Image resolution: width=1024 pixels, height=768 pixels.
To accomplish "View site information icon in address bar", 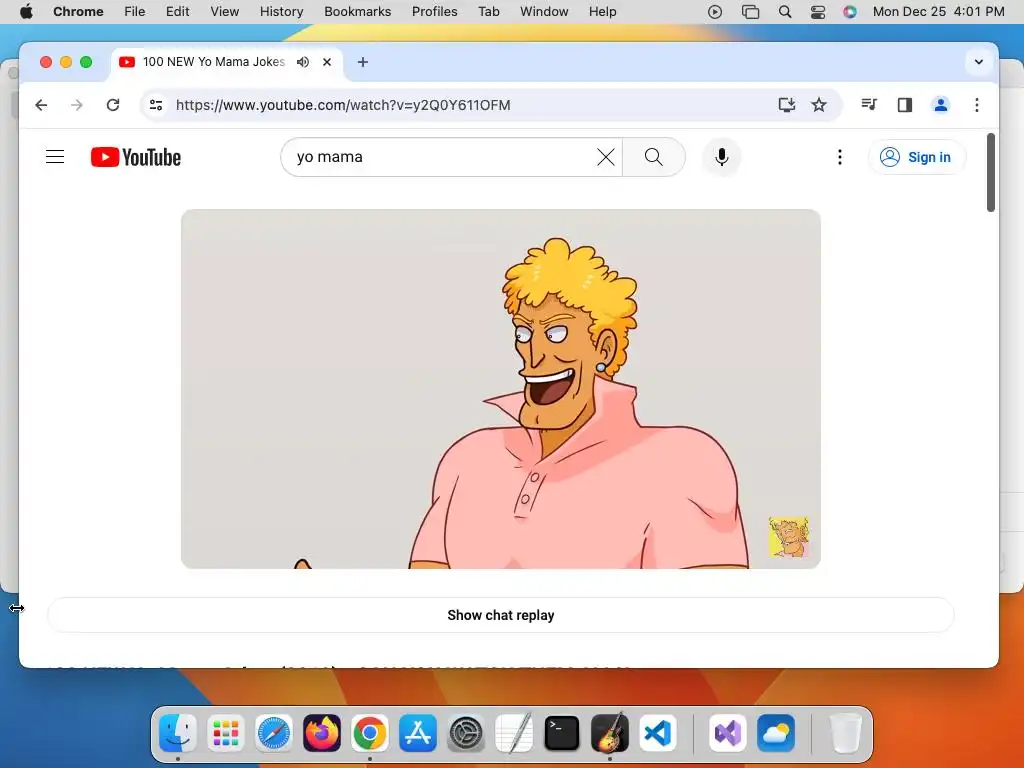I will pyautogui.click(x=156, y=104).
